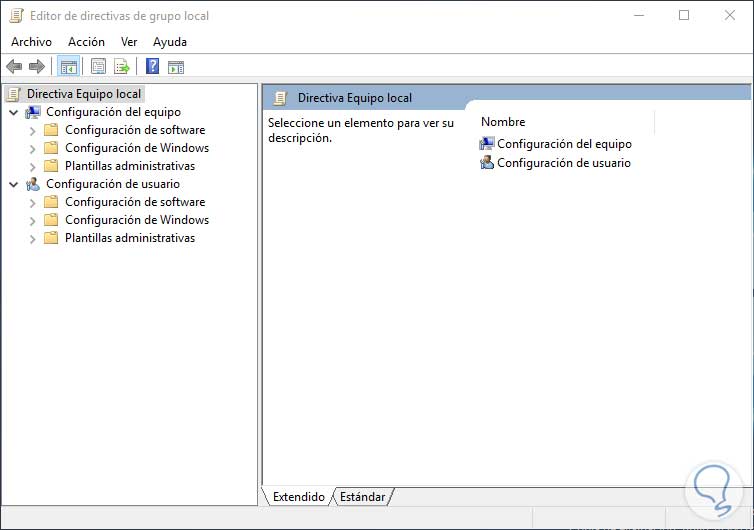The width and height of the screenshot is (754, 530).
Task: Open the Ver menu
Action: (129, 42)
